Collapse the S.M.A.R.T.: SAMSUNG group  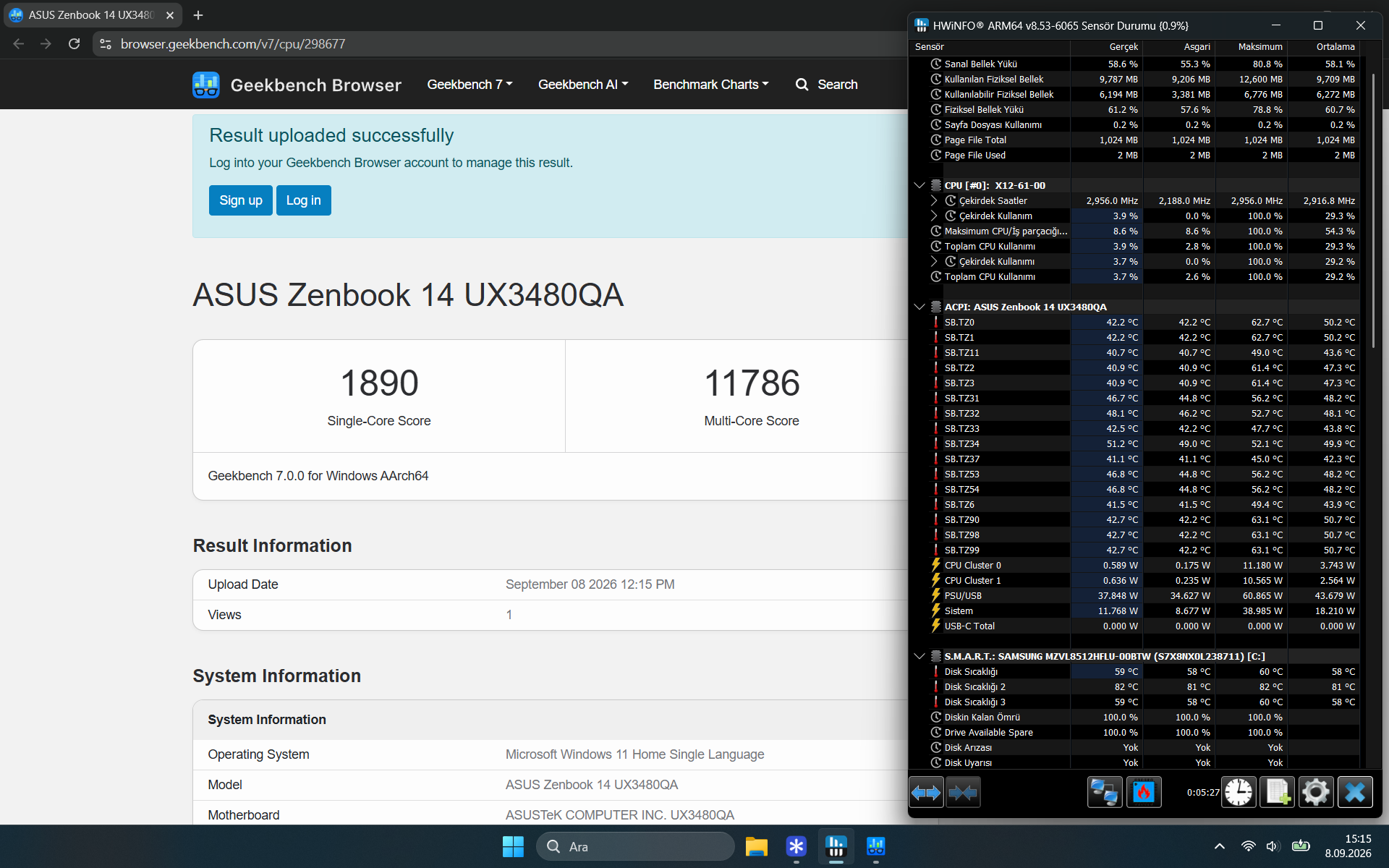919,657
